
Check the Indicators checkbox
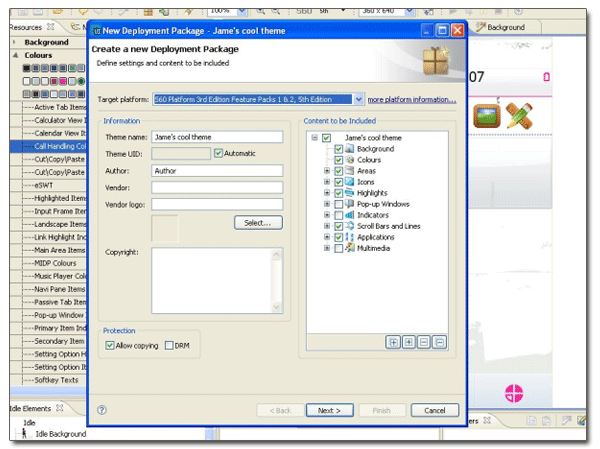click(338, 215)
